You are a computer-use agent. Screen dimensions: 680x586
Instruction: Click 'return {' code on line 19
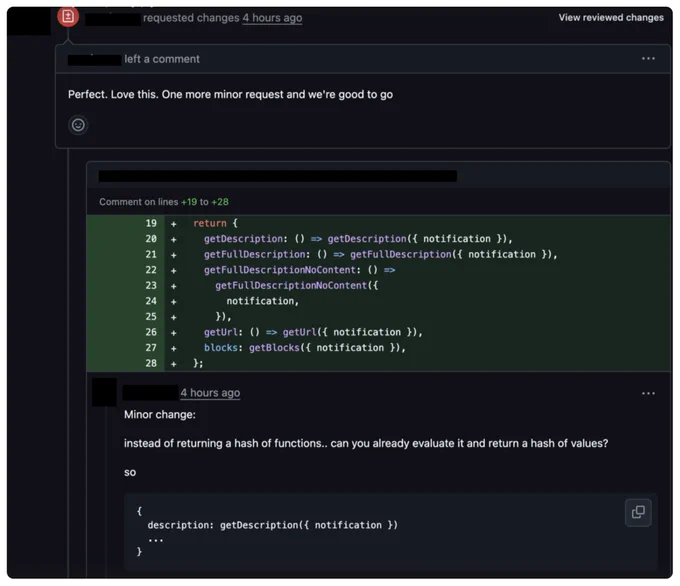coord(215,223)
